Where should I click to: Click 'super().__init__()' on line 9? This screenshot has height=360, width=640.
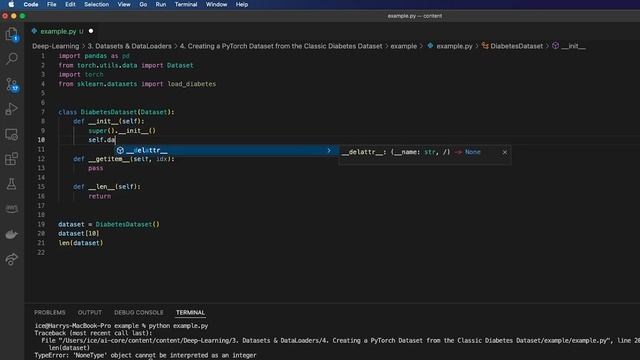click(122, 131)
